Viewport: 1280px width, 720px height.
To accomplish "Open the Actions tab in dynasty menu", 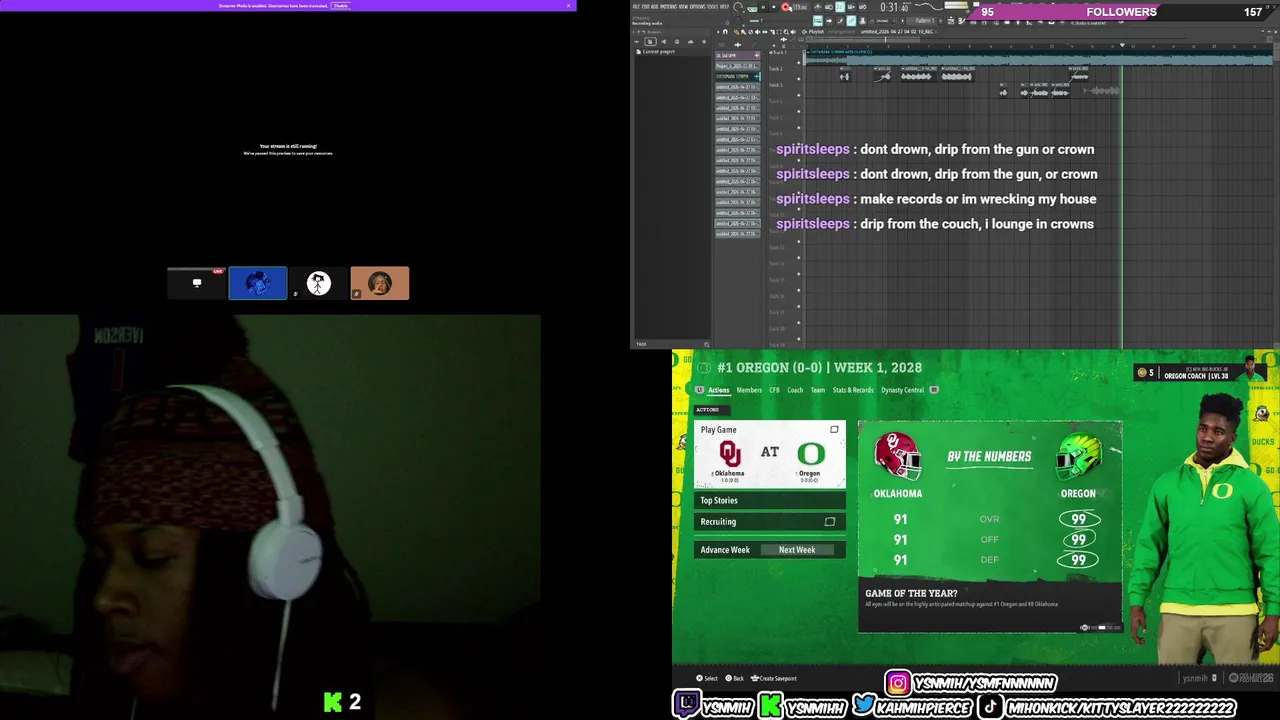I will coord(719,390).
